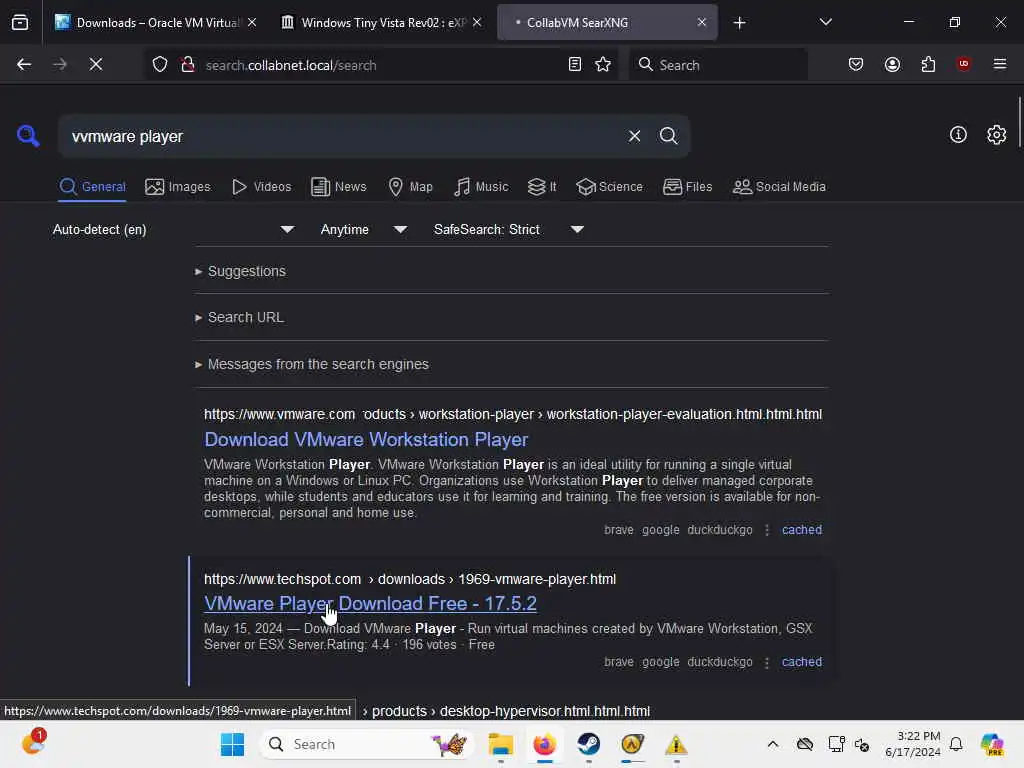Open uBlock Origin extension icon
Image resolution: width=1024 pixels, height=768 pixels.
[x=963, y=64]
